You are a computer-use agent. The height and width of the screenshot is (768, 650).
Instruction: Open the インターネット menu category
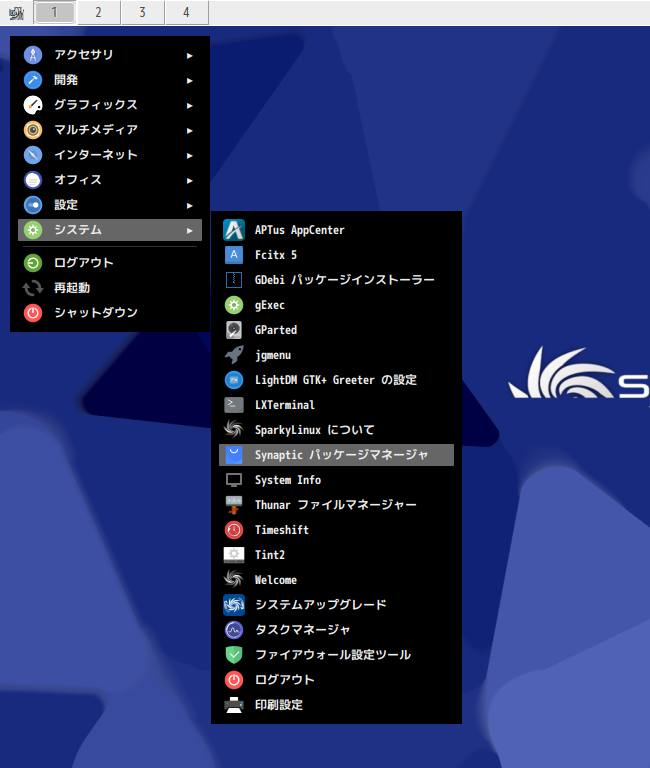click(110, 155)
